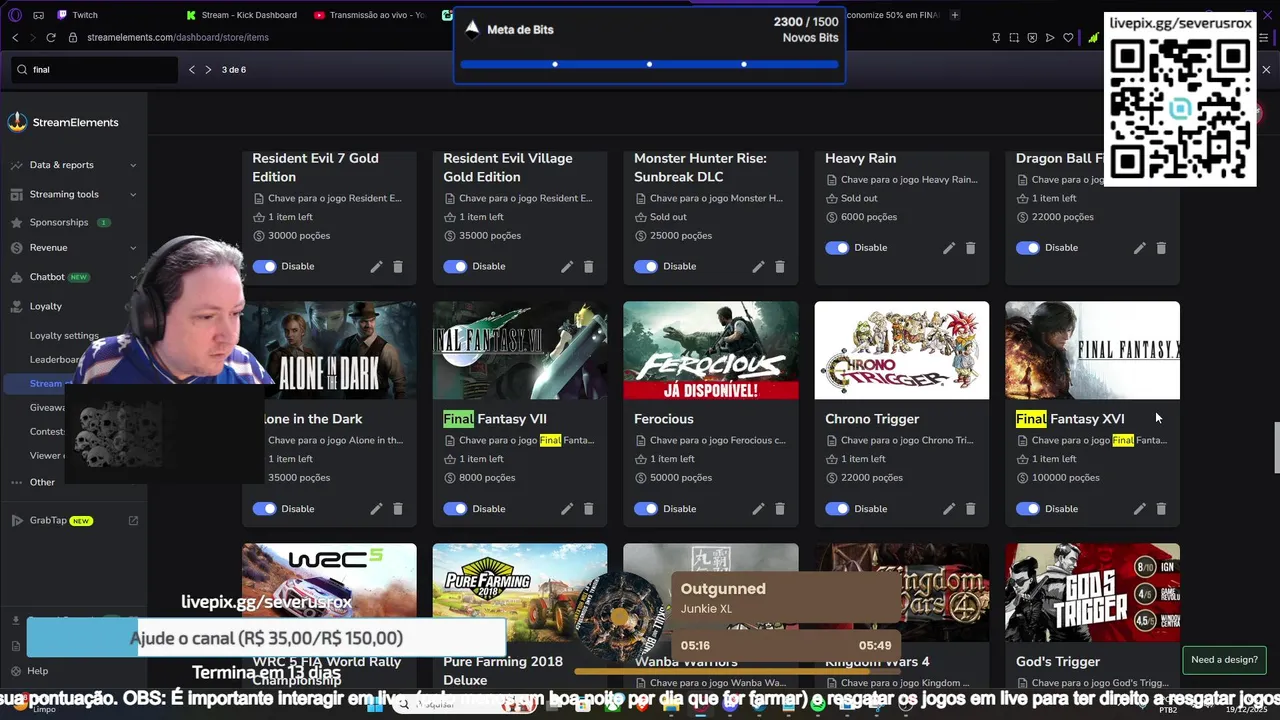Open the Other sidebar section
Viewport: 1280px width, 720px height.
42,482
